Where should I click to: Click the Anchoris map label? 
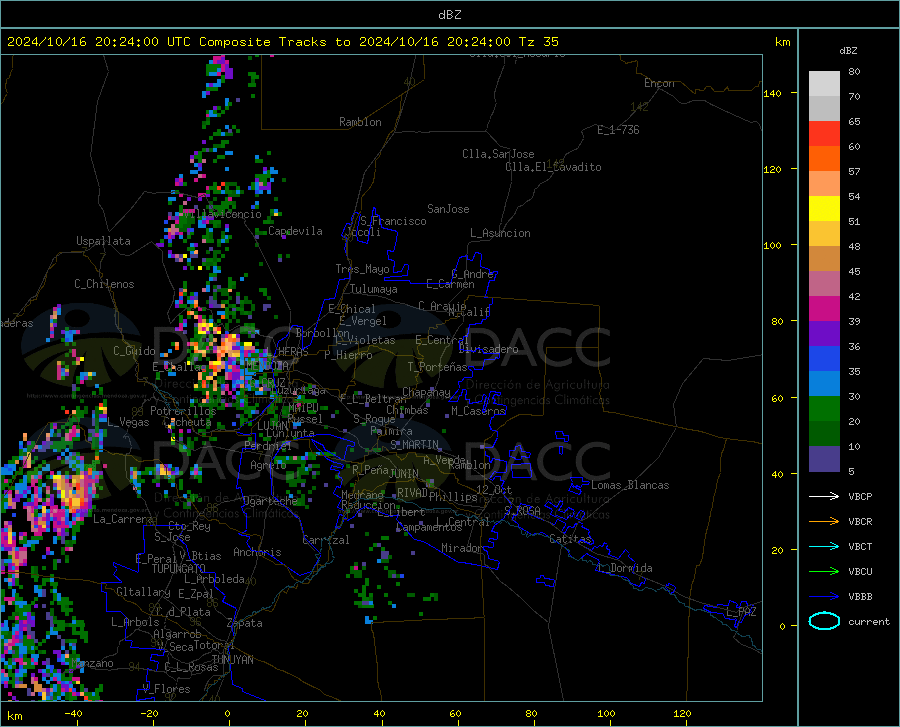[x=257, y=553]
